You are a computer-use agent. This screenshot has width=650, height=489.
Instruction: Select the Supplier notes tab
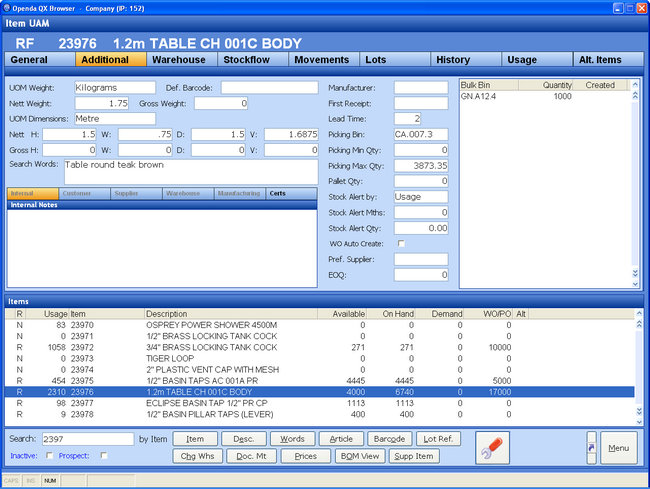[x=136, y=194]
